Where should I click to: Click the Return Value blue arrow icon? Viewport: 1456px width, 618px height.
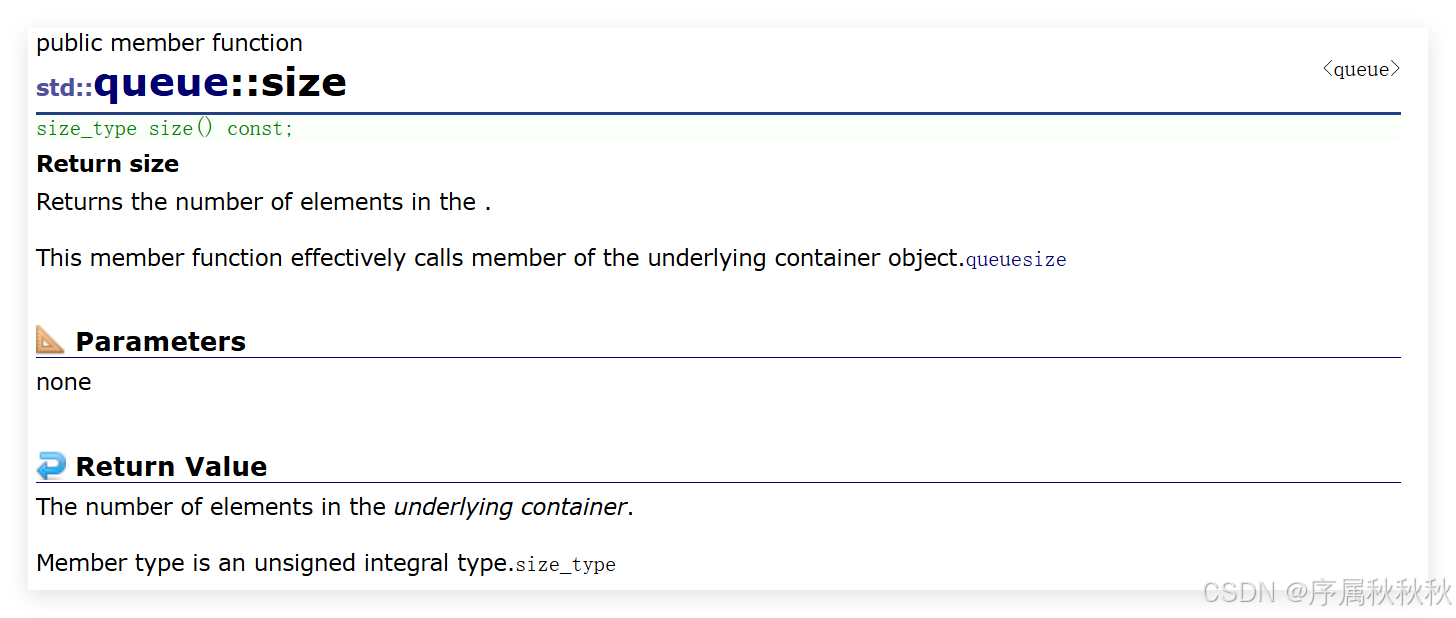point(51,465)
